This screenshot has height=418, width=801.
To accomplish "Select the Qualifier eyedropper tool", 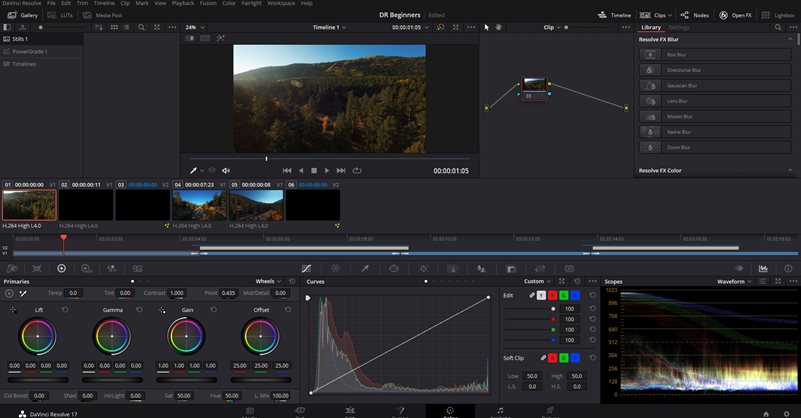I will [365, 268].
